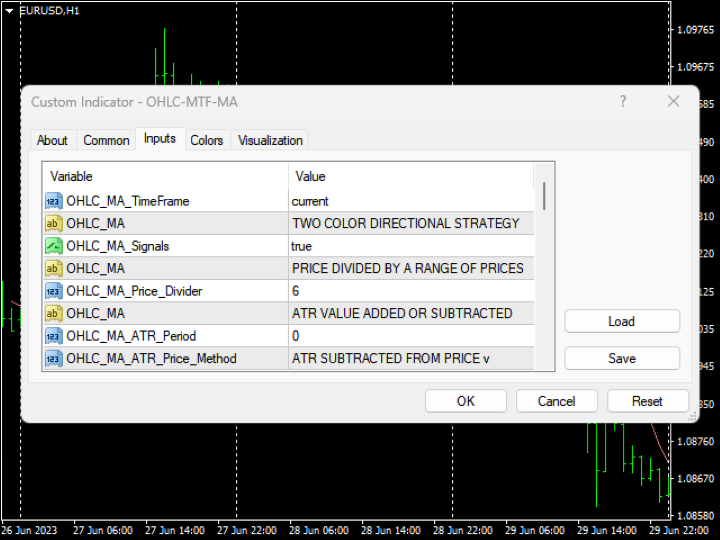Click the number icon beside OHLC_MA_ATR_Period

pyautogui.click(x=54, y=336)
